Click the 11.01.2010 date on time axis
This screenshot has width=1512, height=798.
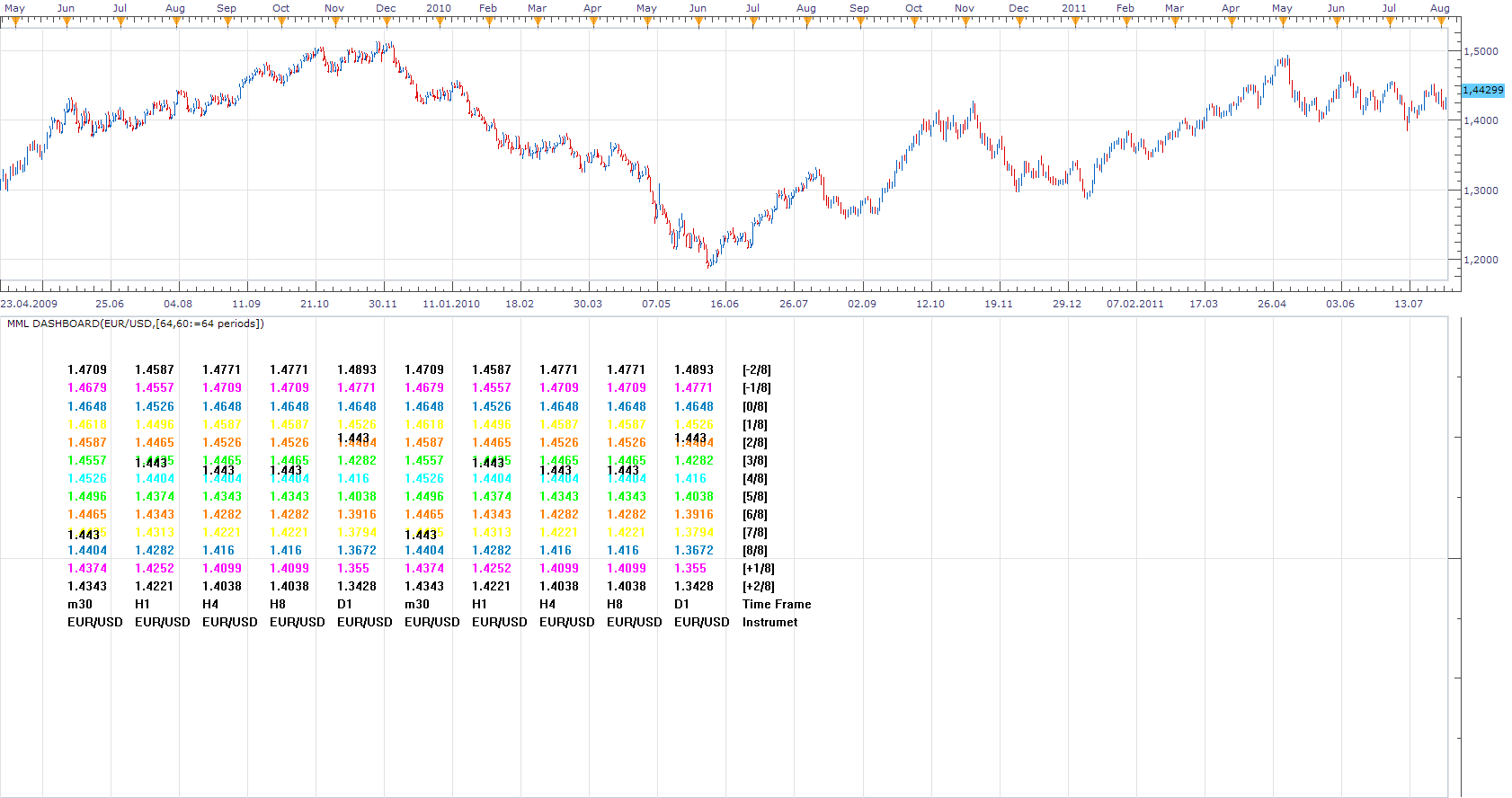pos(451,304)
